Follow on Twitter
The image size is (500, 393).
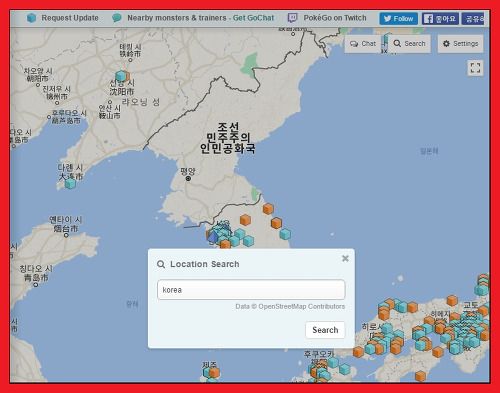pos(398,19)
